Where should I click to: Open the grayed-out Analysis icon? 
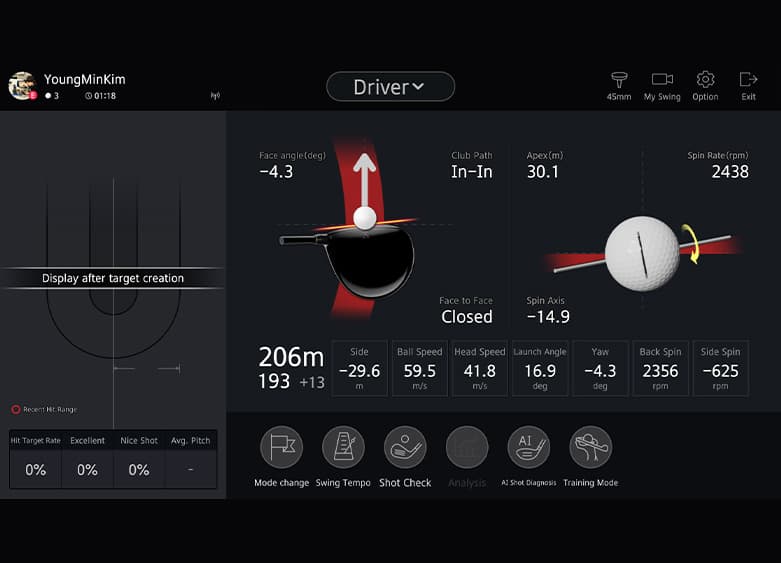tap(467, 447)
